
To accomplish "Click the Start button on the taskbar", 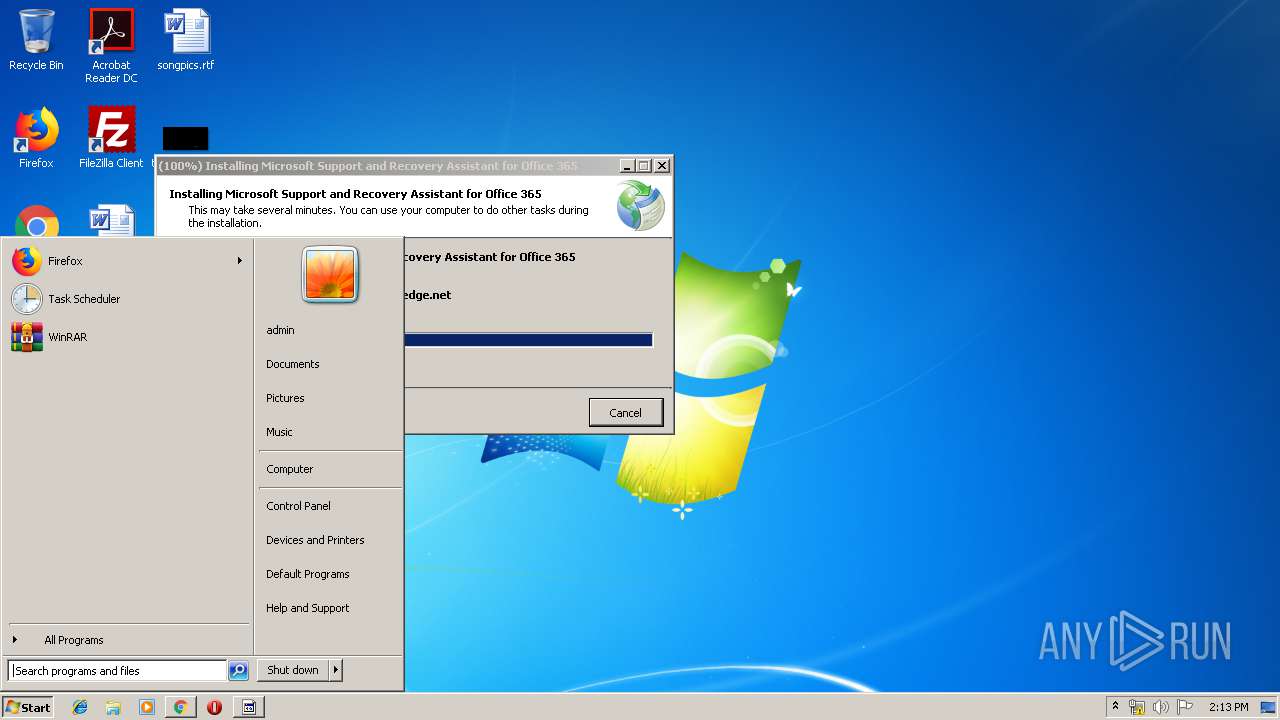I will tap(28, 707).
